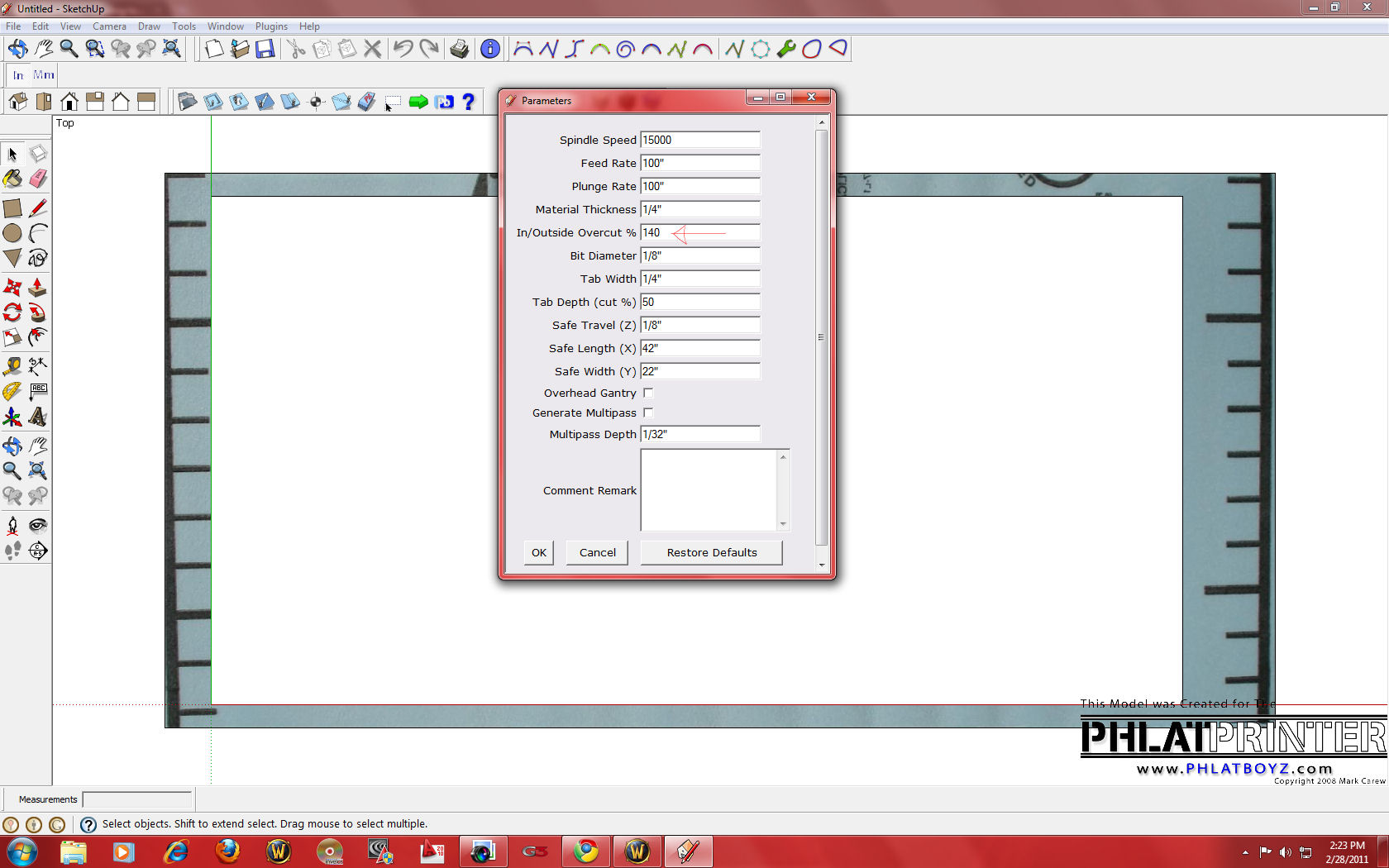Viewport: 1389px width, 868px height.
Task: Select the Eraser tool
Action: coord(38,179)
